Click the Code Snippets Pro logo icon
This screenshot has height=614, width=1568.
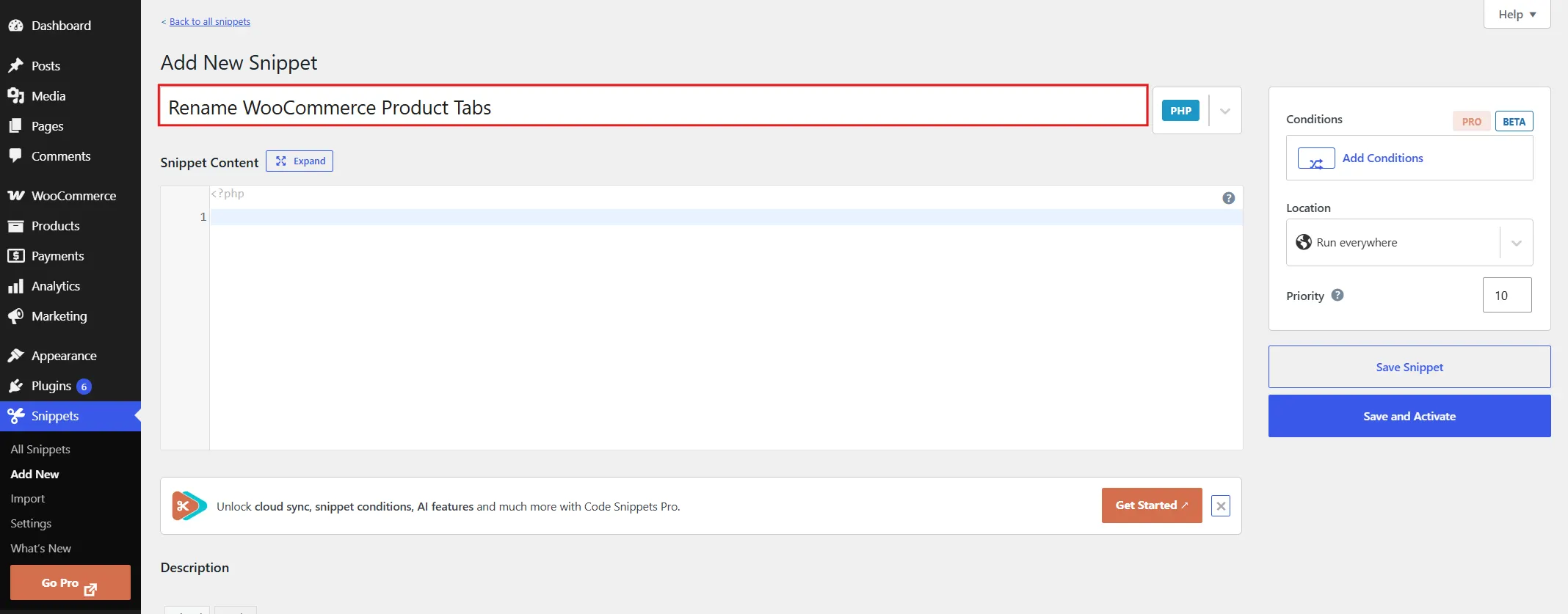point(189,506)
